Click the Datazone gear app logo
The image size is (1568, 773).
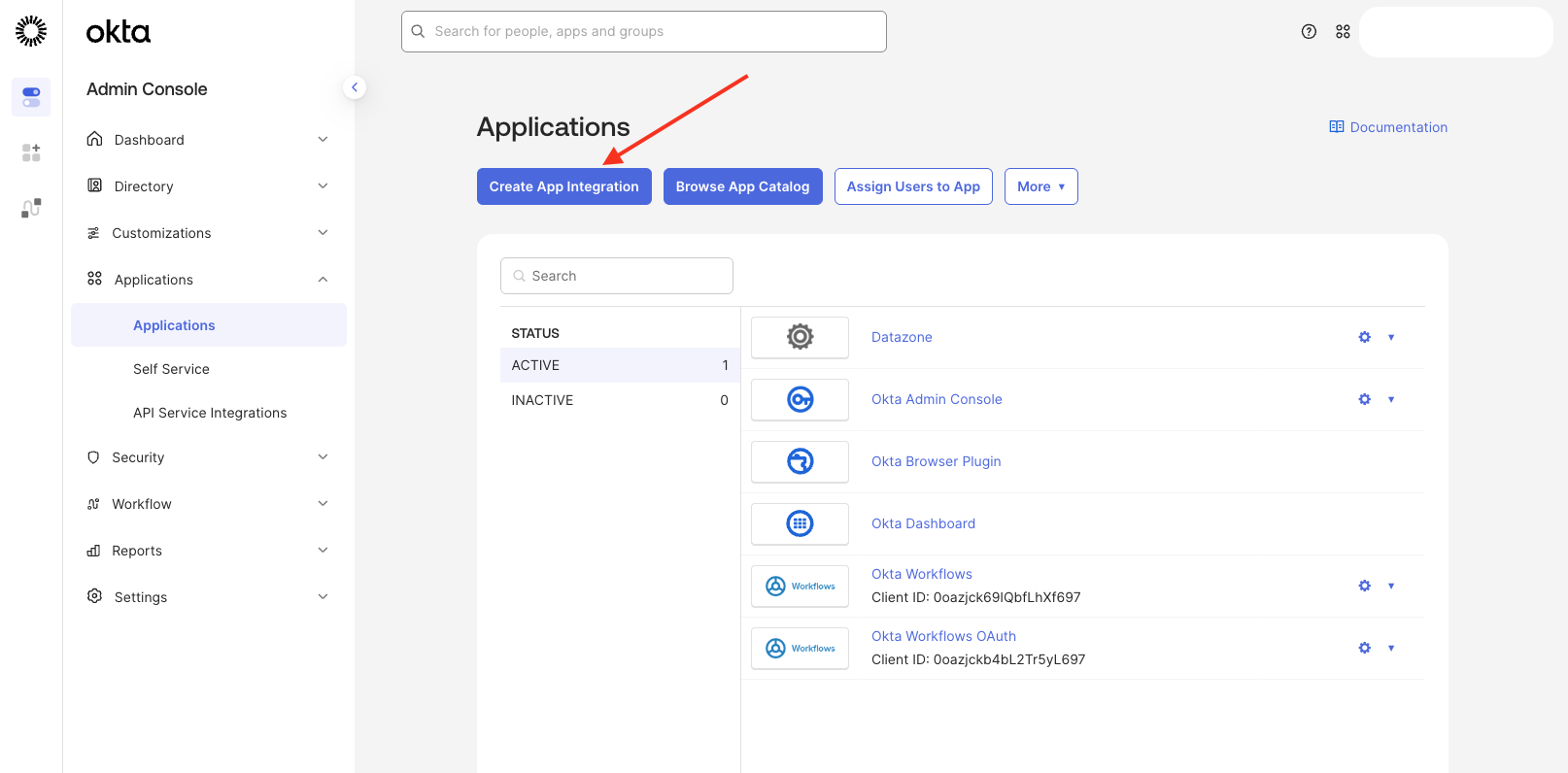tap(800, 337)
